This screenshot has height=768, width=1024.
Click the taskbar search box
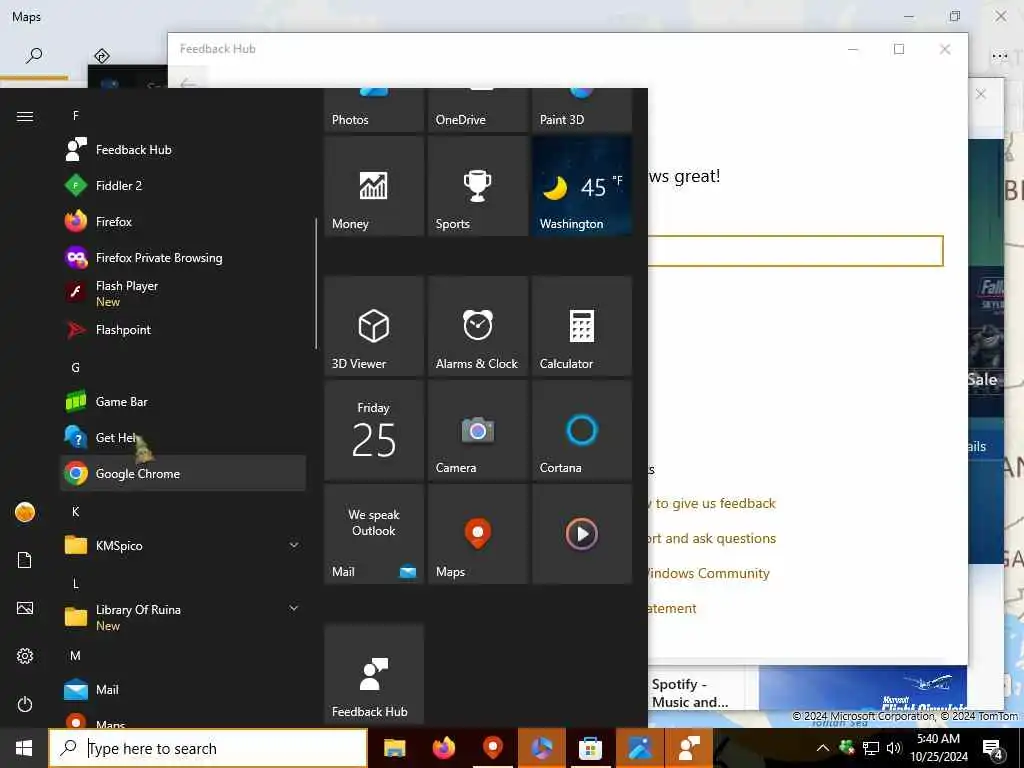tap(208, 748)
